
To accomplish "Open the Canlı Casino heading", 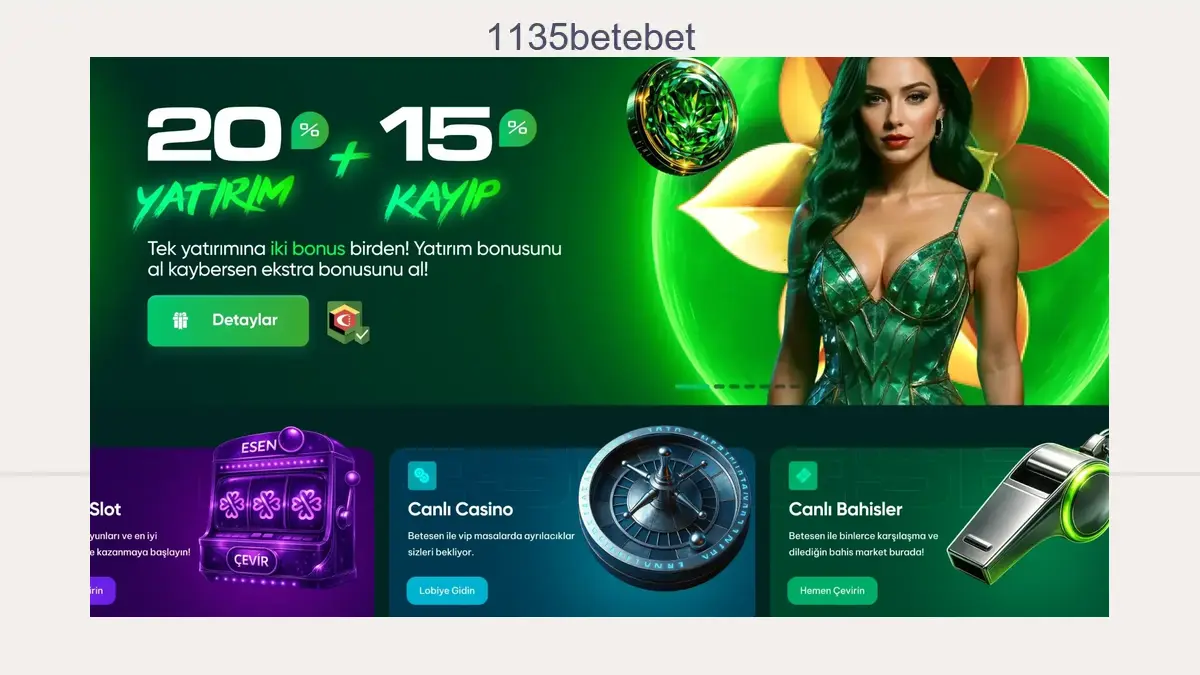I will [460, 509].
